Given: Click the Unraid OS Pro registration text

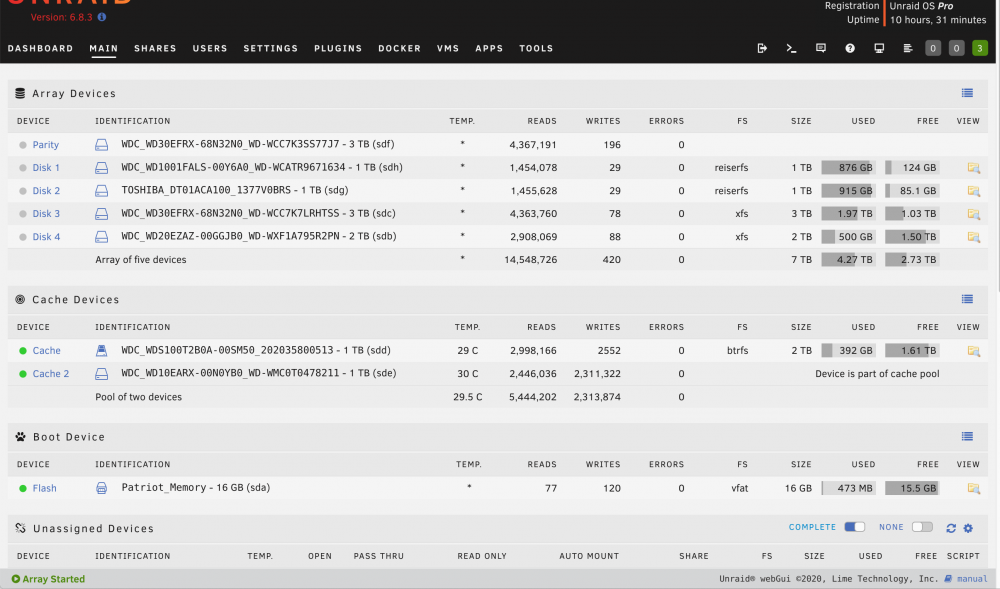Looking at the screenshot, I should point(922,6).
